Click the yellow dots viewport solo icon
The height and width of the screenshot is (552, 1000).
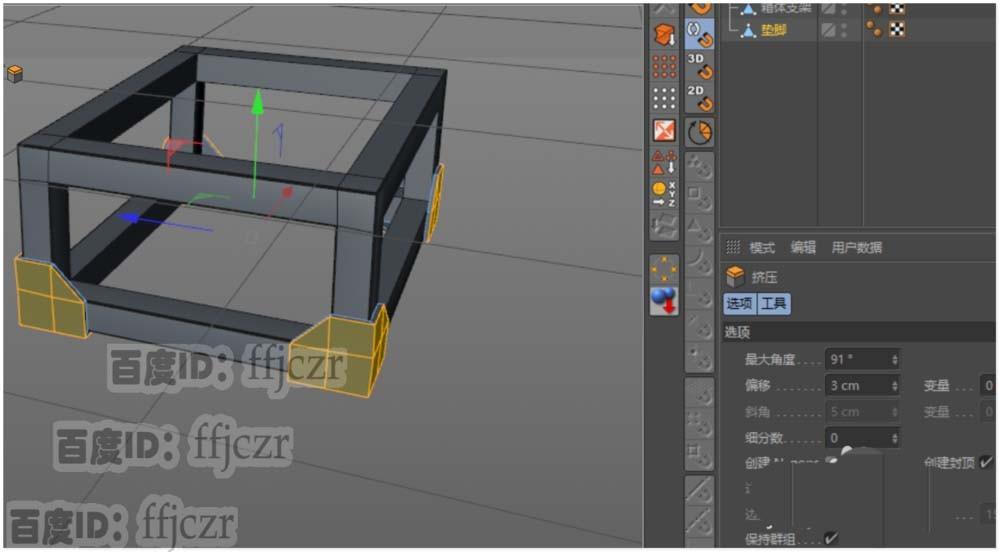coord(664,269)
